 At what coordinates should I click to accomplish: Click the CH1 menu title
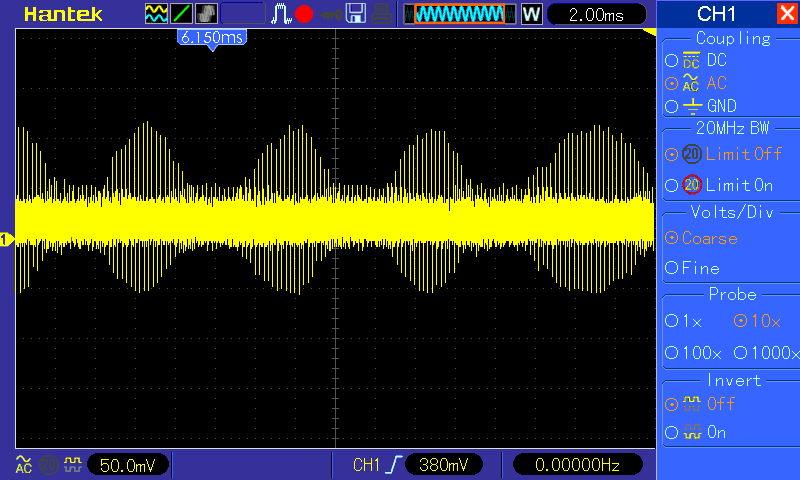pyautogui.click(x=716, y=14)
